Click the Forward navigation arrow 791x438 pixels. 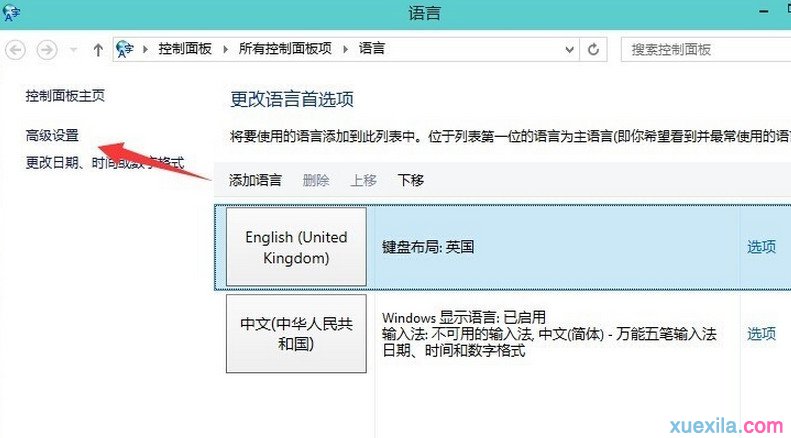47,49
